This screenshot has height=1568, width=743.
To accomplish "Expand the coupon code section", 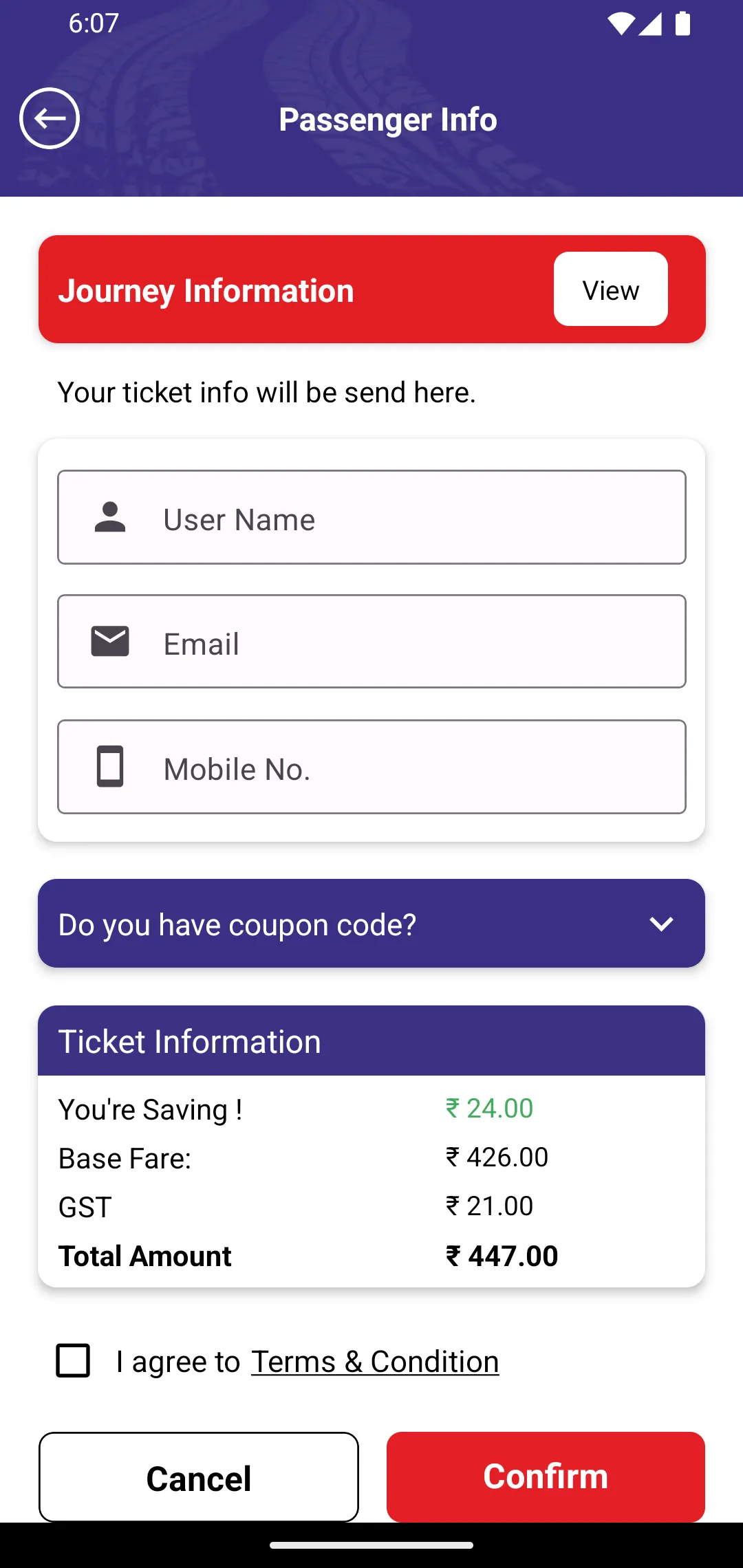I will [x=371, y=924].
